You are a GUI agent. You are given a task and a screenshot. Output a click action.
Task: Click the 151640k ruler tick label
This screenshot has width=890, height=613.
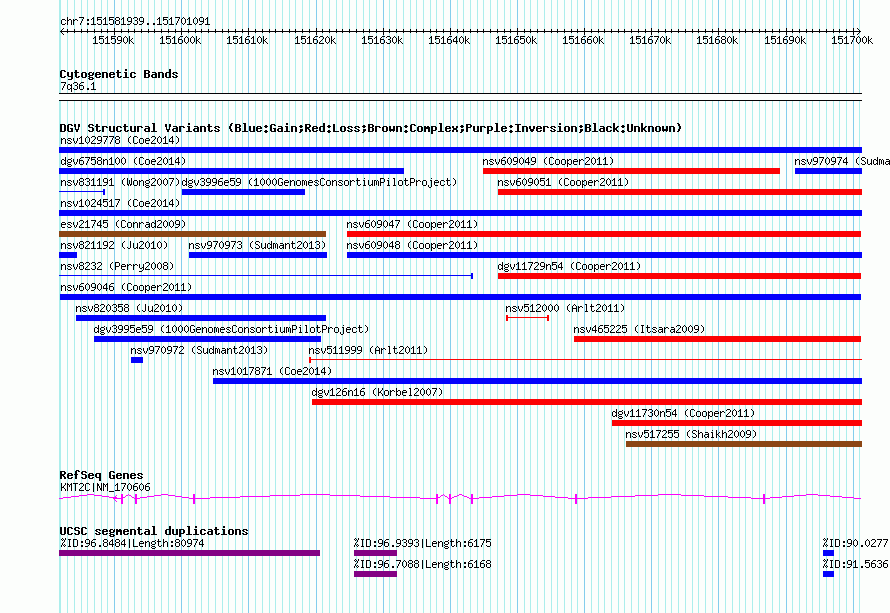pos(449,40)
